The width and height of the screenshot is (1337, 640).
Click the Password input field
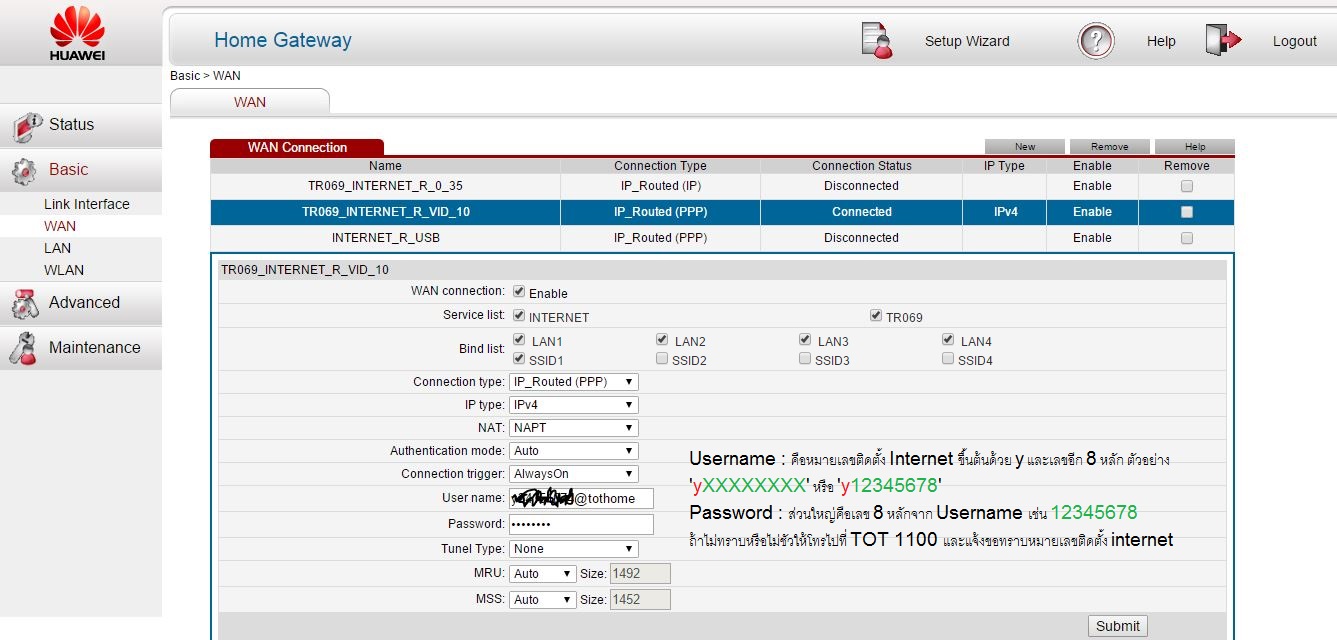click(581, 524)
